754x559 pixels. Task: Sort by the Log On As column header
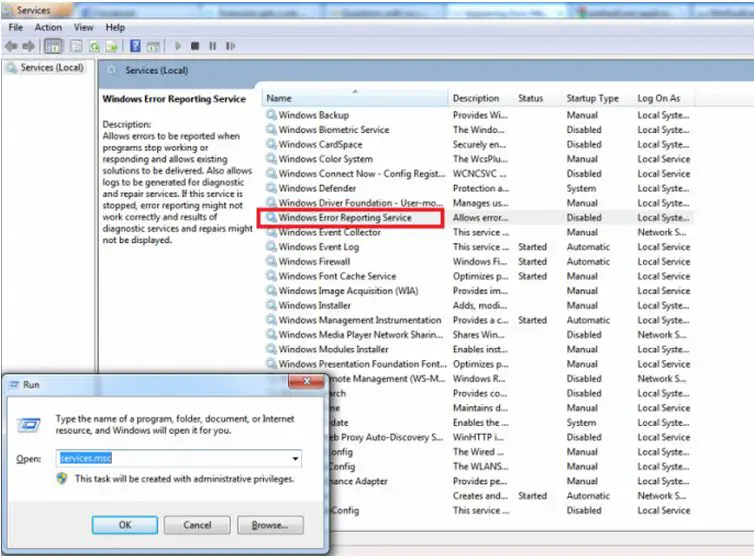pos(664,98)
